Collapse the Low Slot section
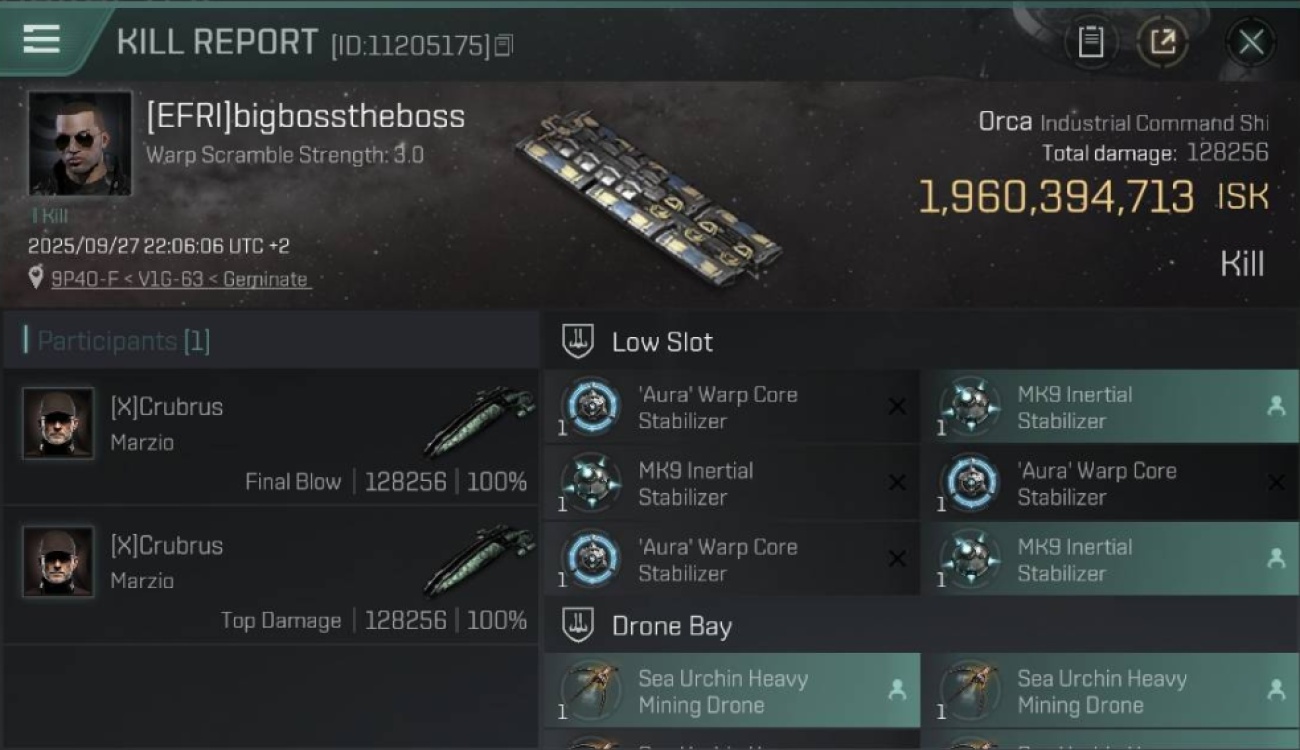The width and height of the screenshot is (1300, 750). (578, 342)
